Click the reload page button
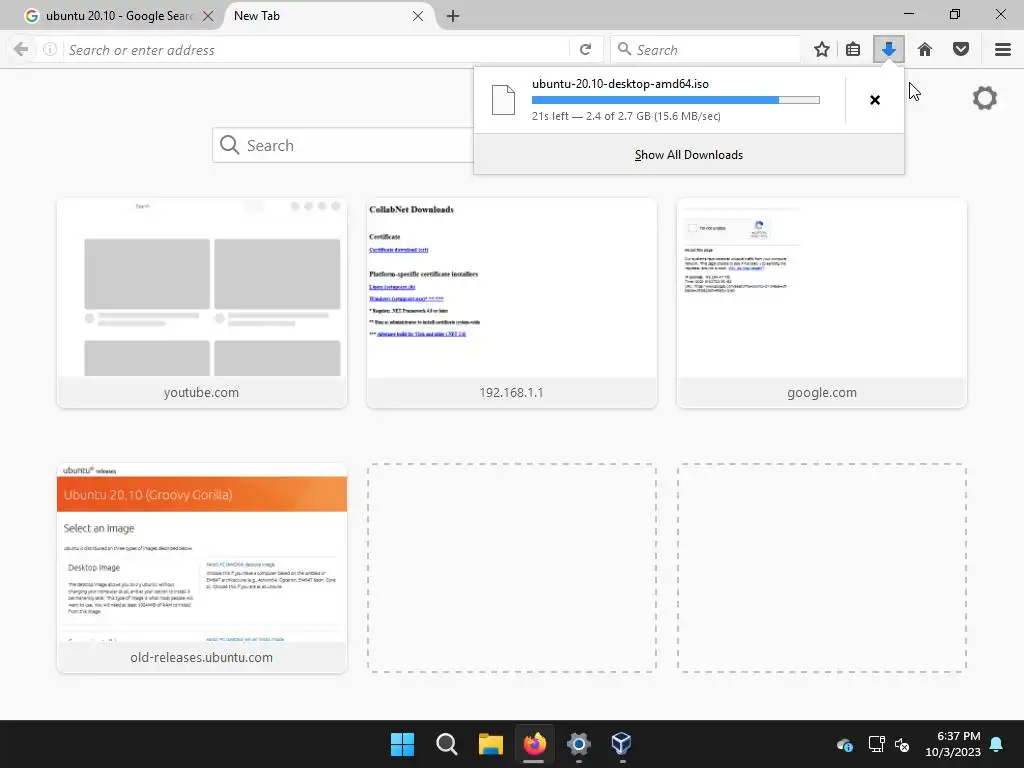1024x768 pixels. [586, 50]
